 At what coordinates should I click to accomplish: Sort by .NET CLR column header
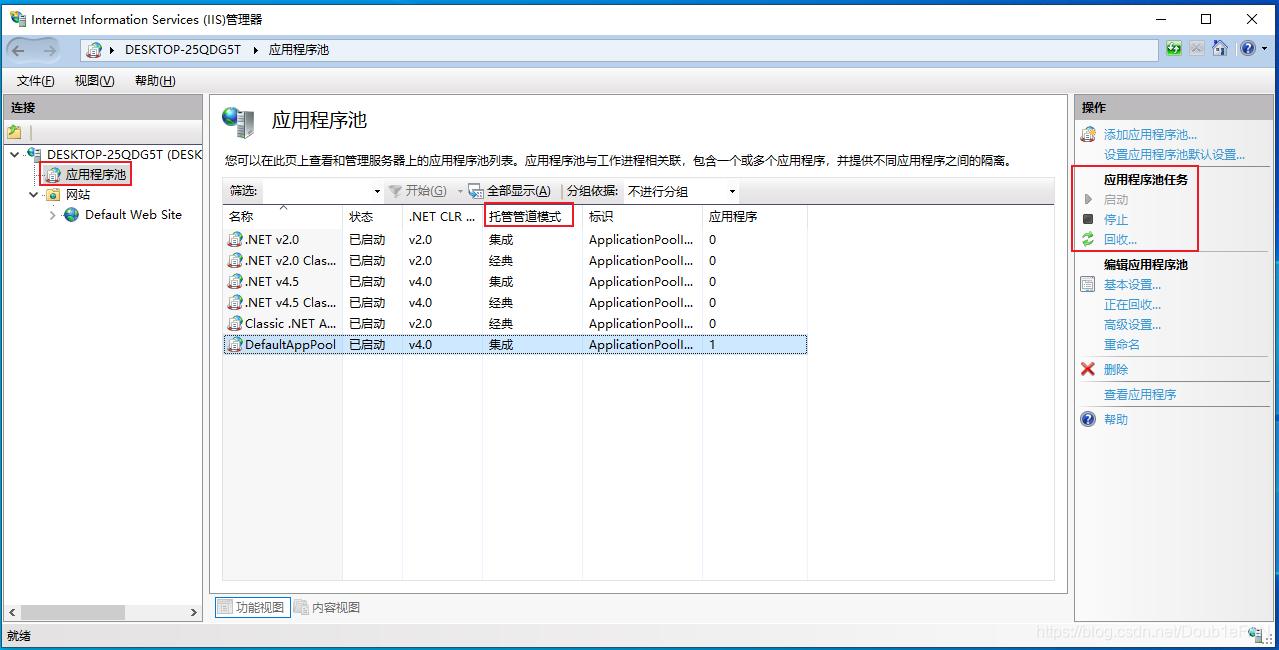click(442, 216)
